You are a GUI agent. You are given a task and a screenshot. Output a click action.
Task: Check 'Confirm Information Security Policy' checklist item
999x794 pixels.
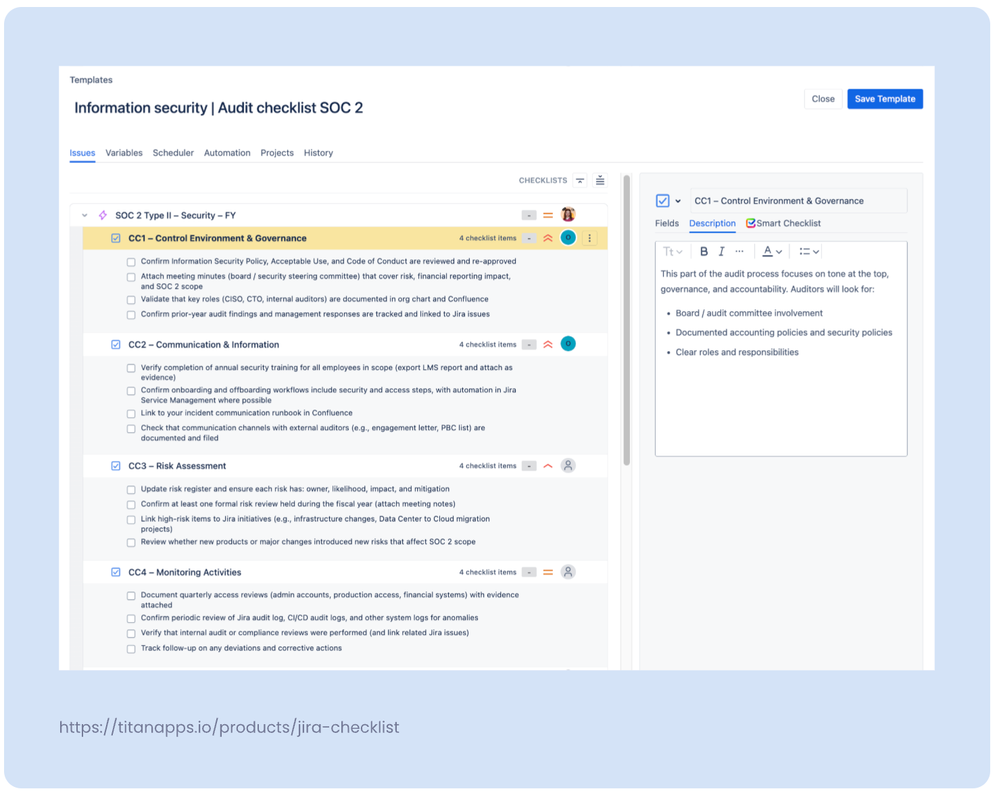131,262
